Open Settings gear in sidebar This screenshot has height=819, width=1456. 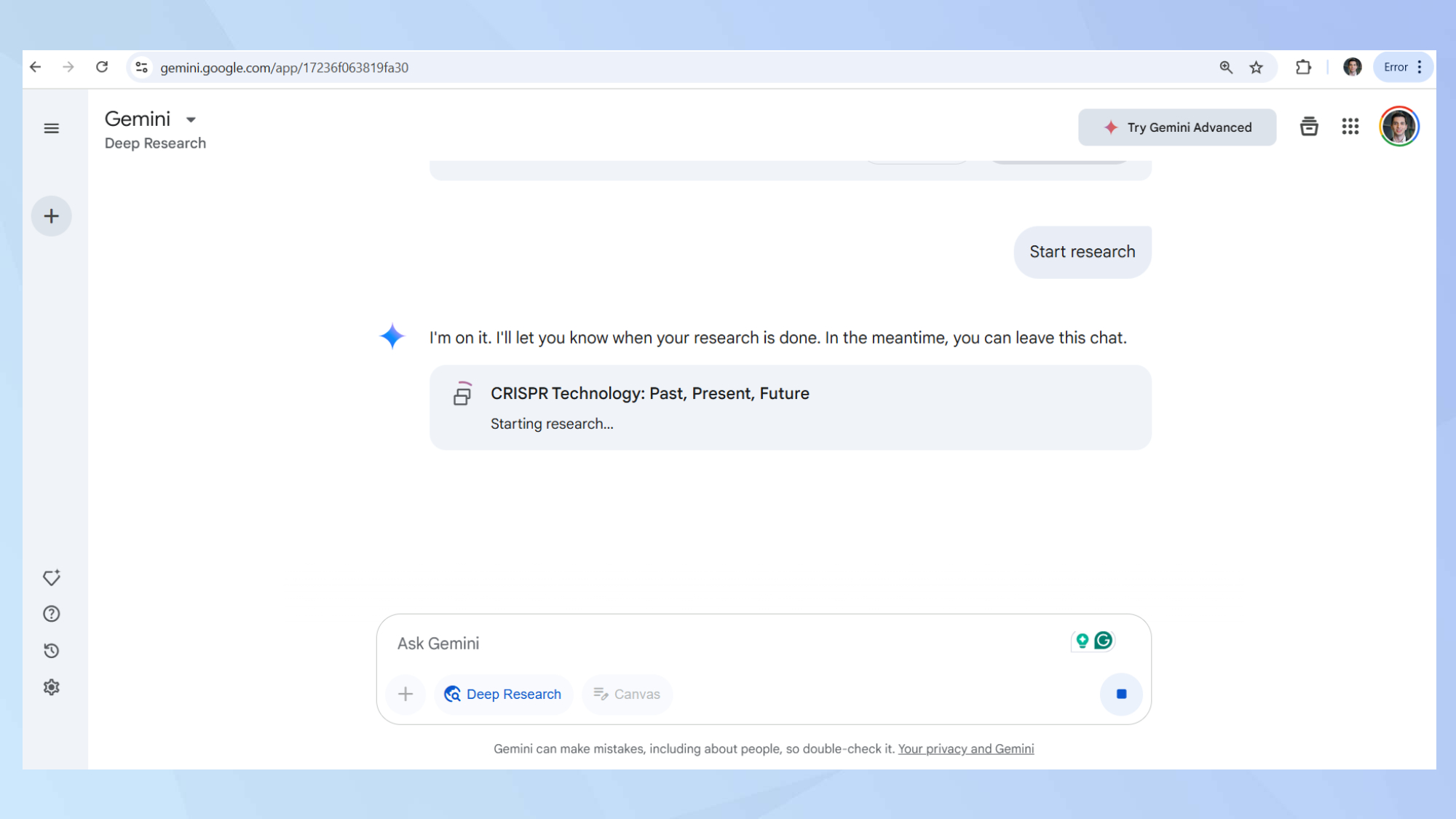click(x=51, y=687)
